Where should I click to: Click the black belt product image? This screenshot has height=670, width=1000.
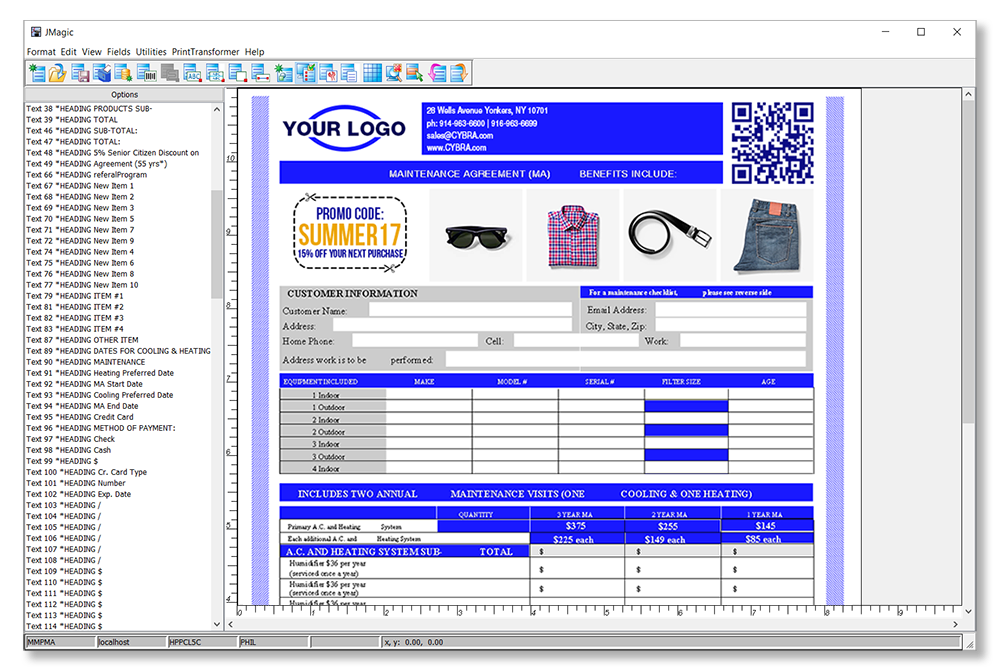[x=670, y=235]
